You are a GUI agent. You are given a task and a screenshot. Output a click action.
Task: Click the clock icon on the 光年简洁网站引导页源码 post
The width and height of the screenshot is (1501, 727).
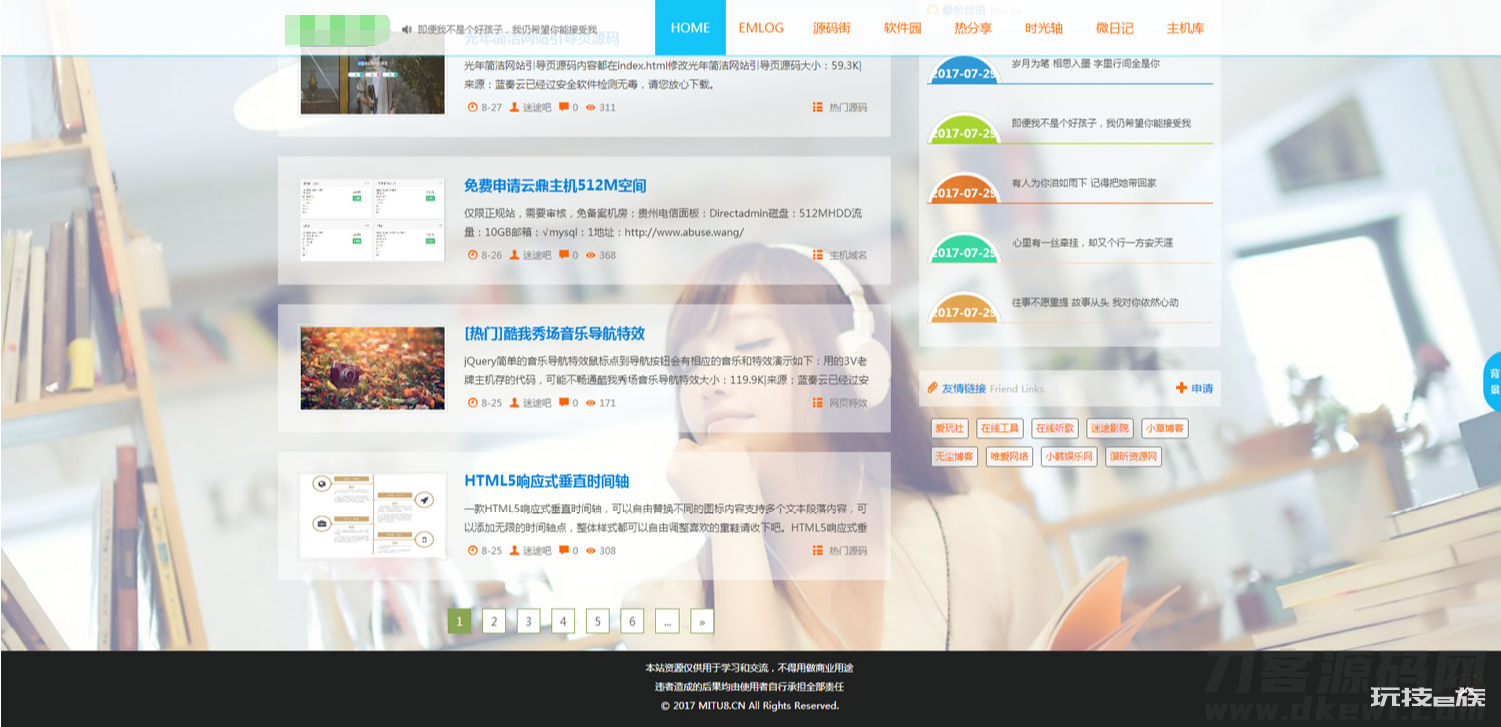point(473,107)
